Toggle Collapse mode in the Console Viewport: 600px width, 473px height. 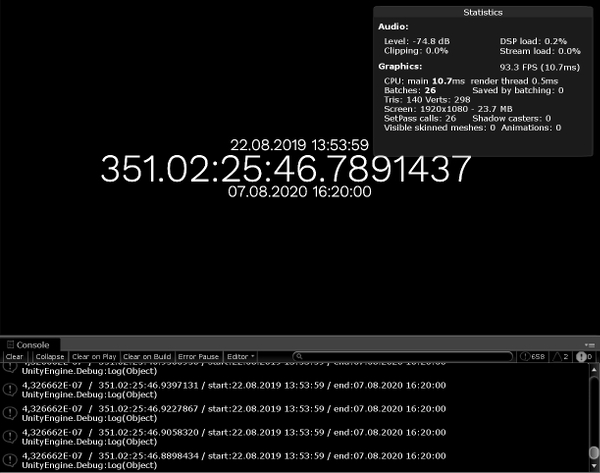coord(50,356)
